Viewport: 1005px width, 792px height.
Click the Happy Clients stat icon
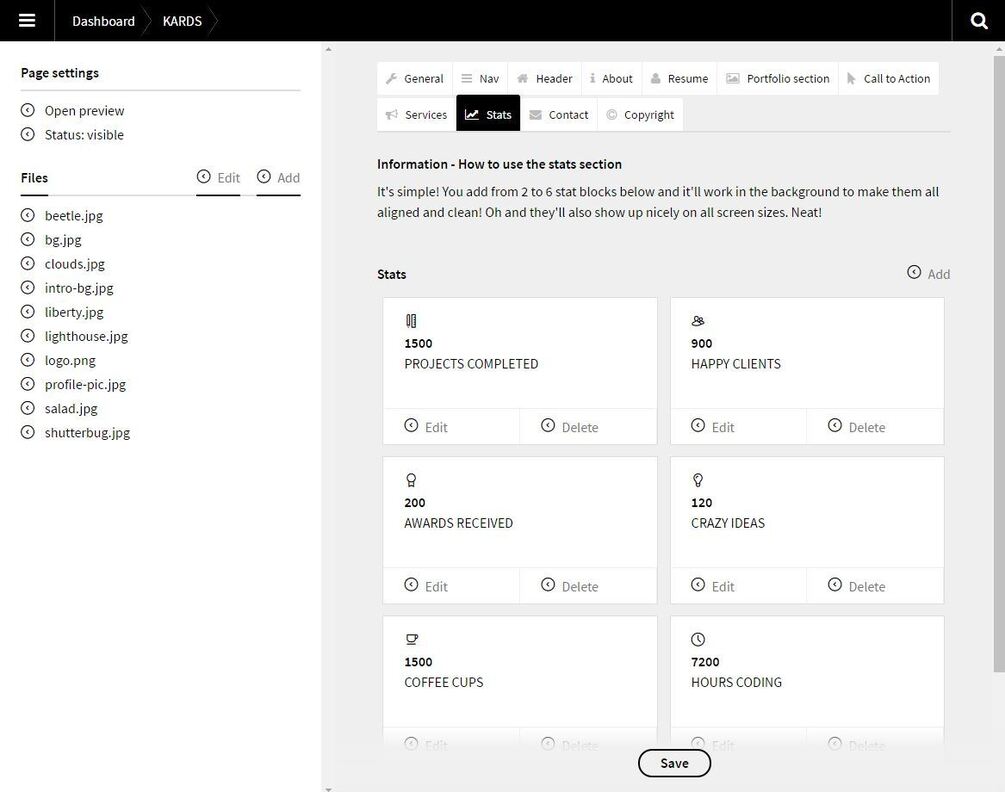[698, 321]
